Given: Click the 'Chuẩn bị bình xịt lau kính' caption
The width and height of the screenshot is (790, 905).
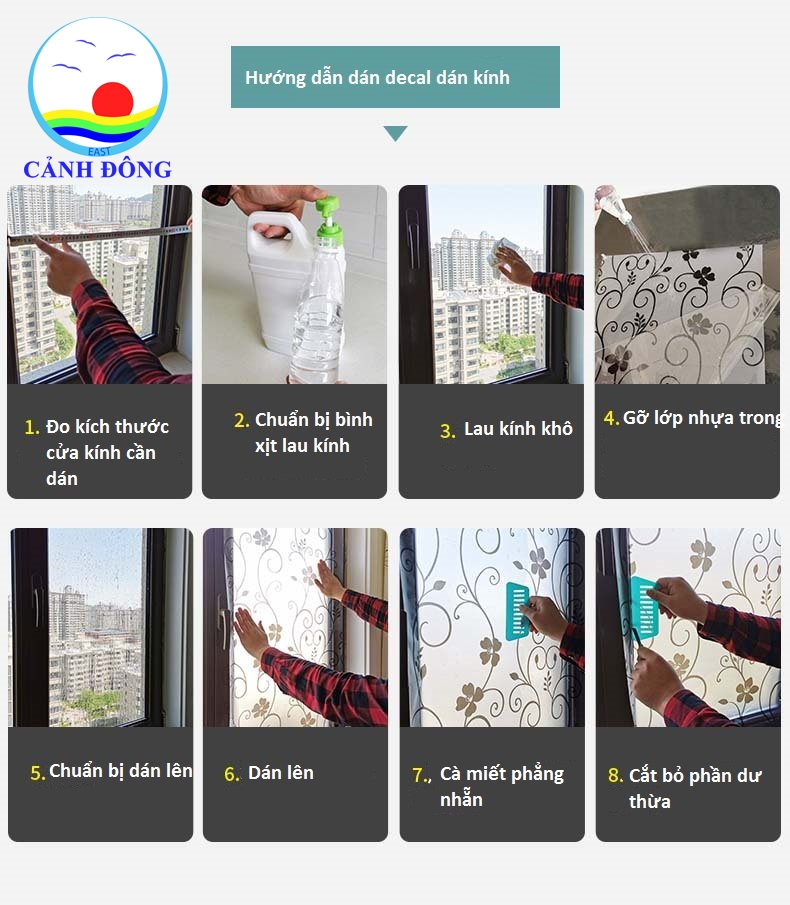Looking at the screenshot, I should coord(303,432).
